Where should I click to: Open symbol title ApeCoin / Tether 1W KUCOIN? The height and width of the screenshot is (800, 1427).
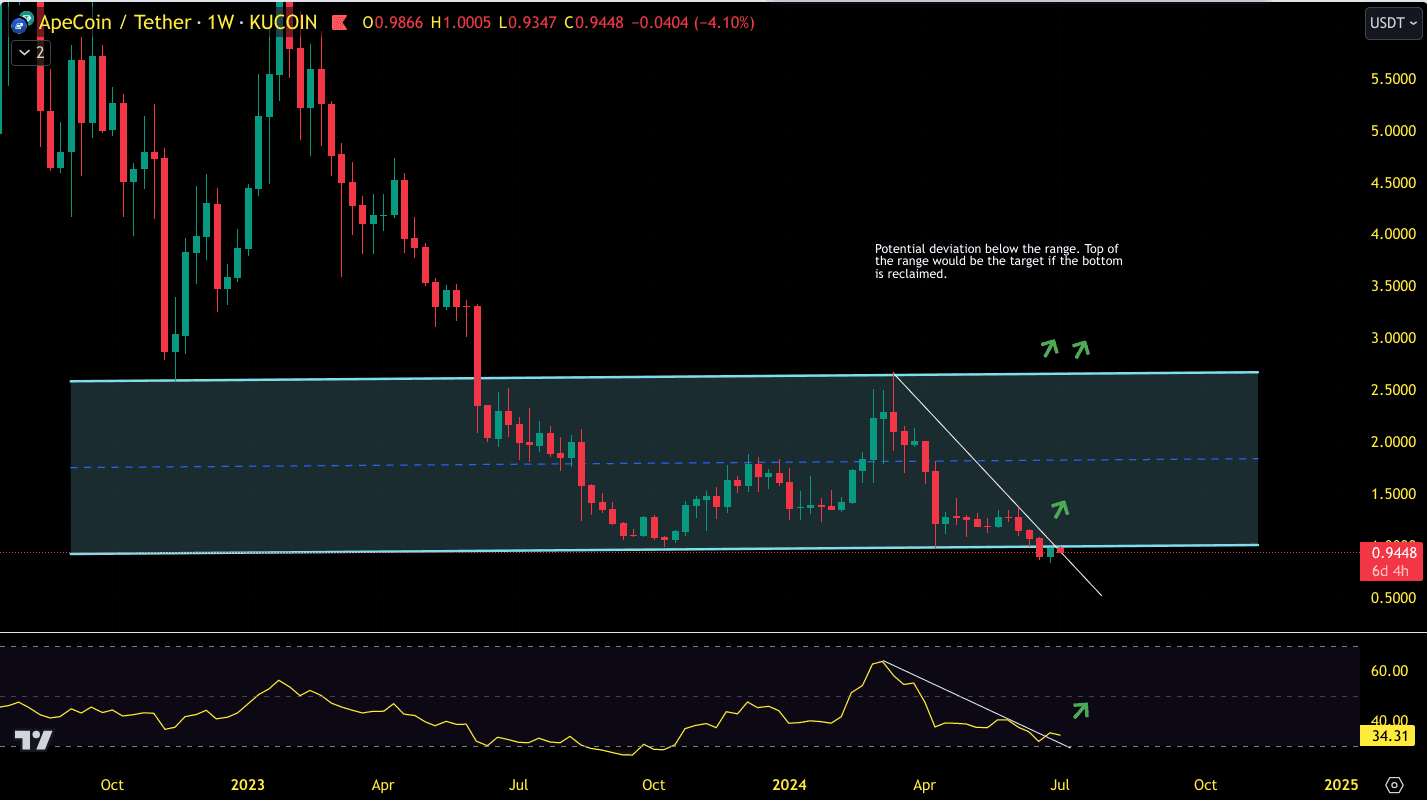178,22
